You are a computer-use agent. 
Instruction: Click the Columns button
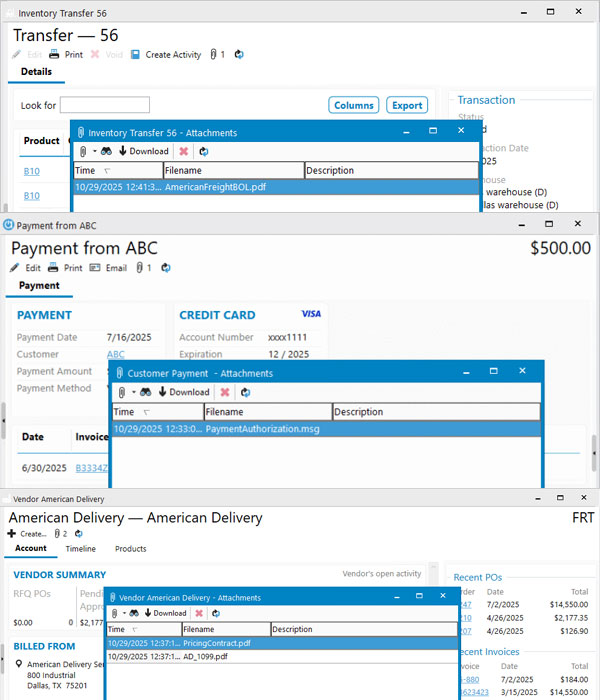pos(354,105)
